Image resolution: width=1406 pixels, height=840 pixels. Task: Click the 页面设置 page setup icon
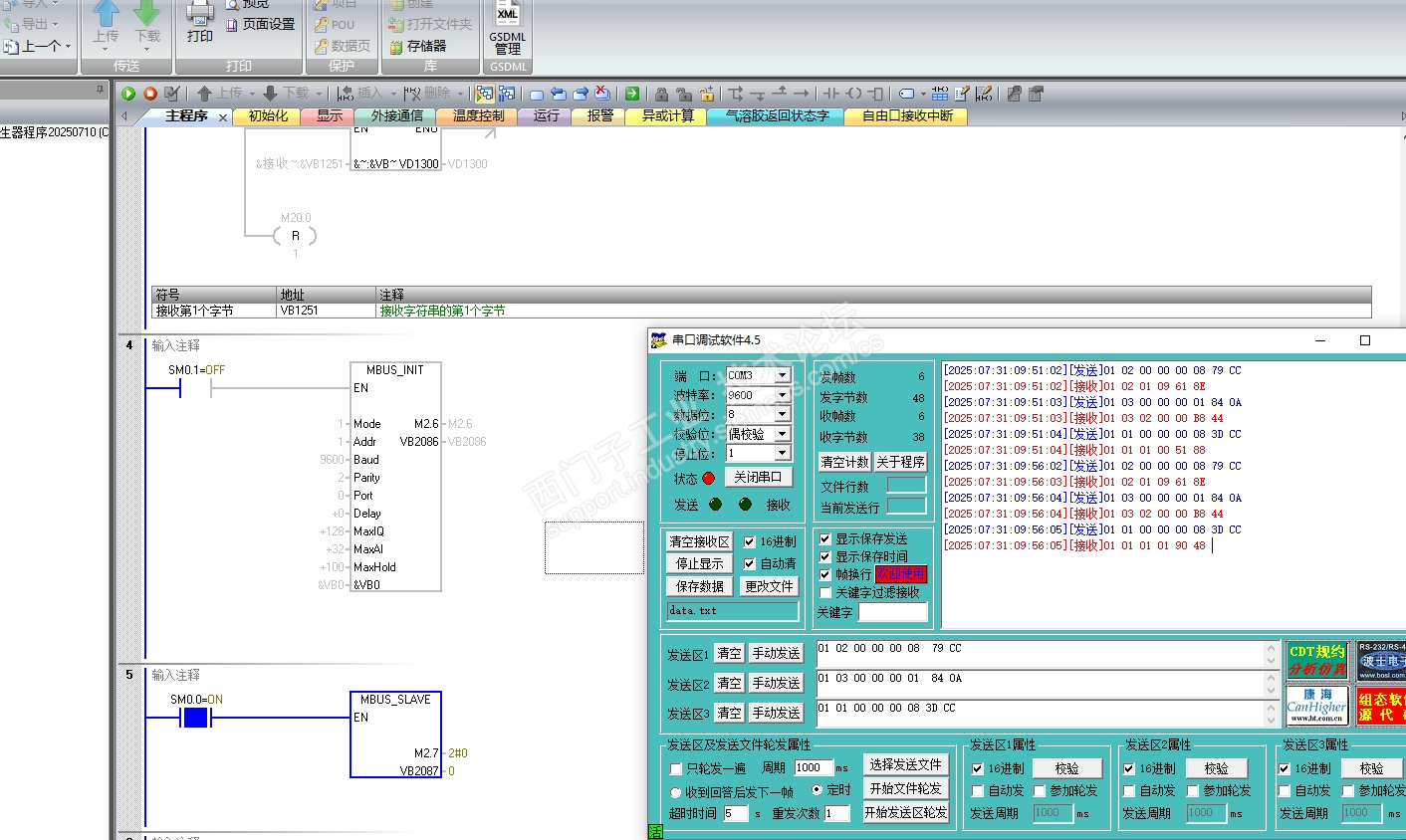[232, 24]
